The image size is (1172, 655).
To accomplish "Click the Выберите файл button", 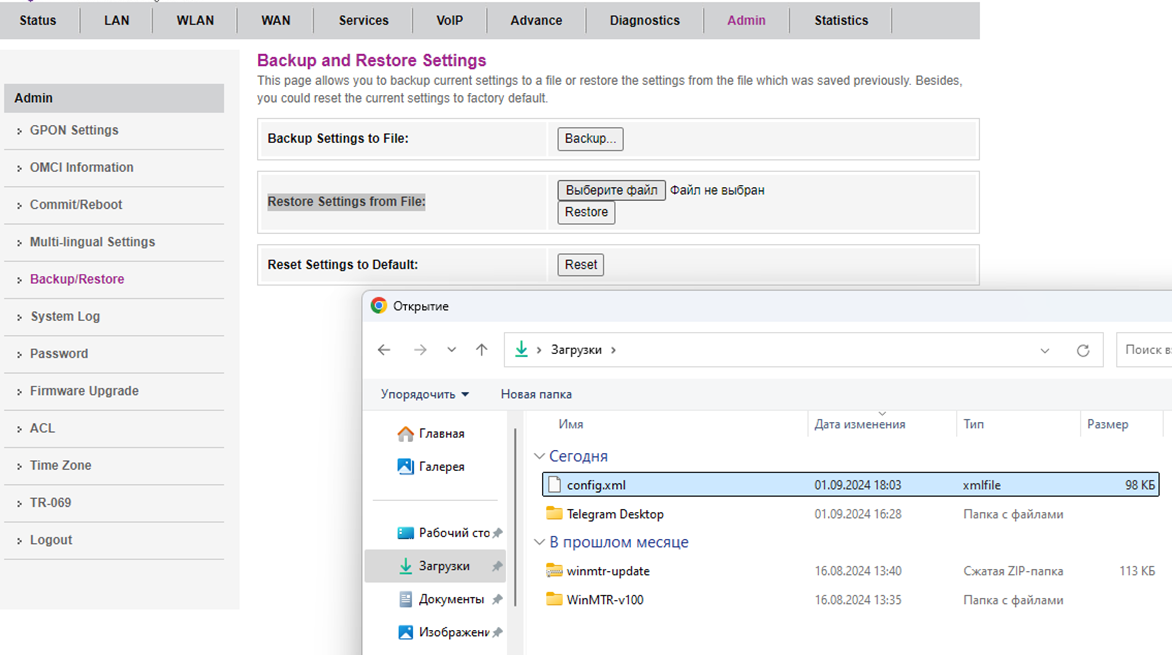I will click(611, 190).
